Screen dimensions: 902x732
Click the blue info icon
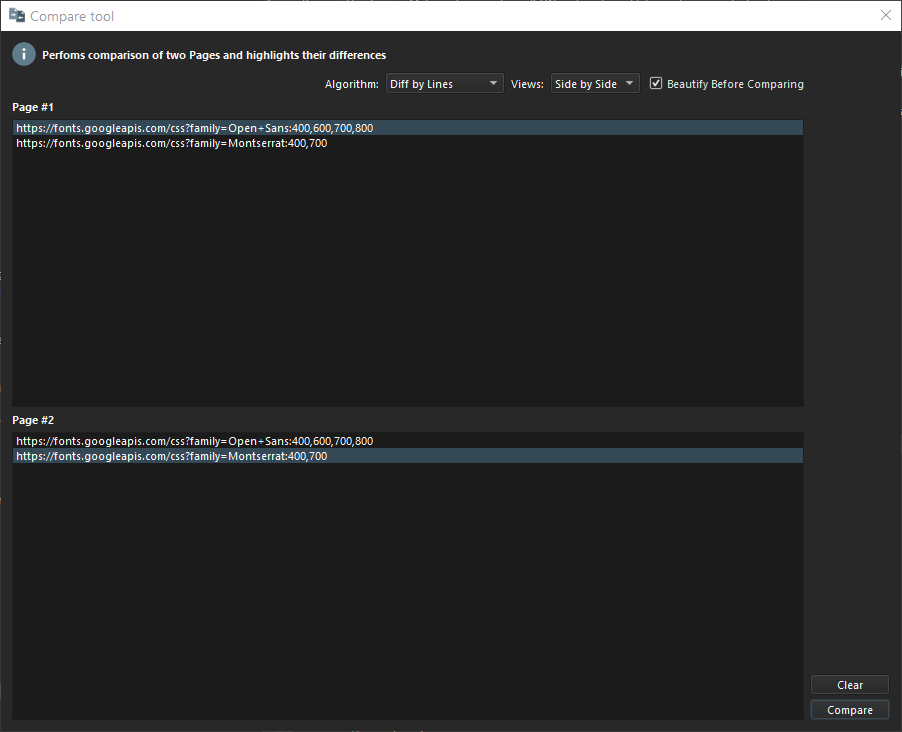24,55
